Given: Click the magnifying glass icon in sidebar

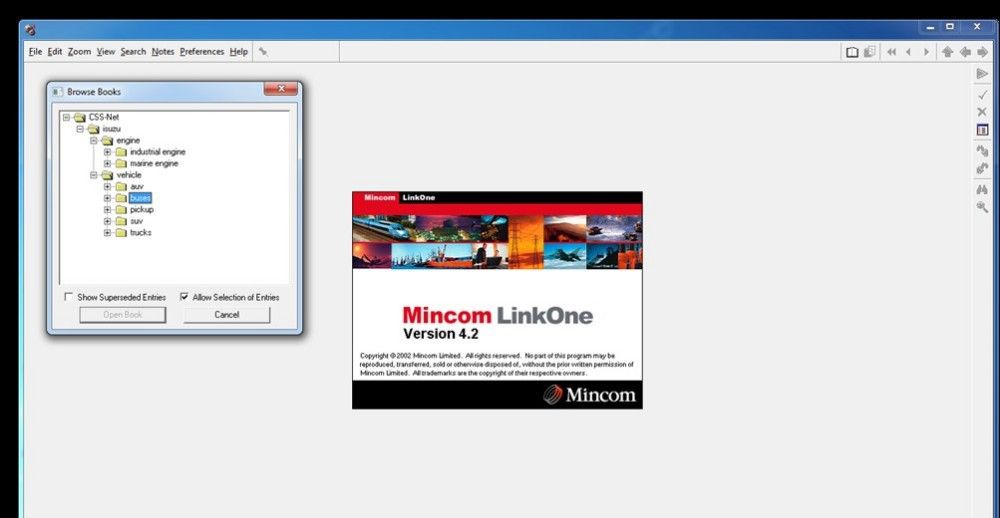Looking at the screenshot, I should coord(982,207).
